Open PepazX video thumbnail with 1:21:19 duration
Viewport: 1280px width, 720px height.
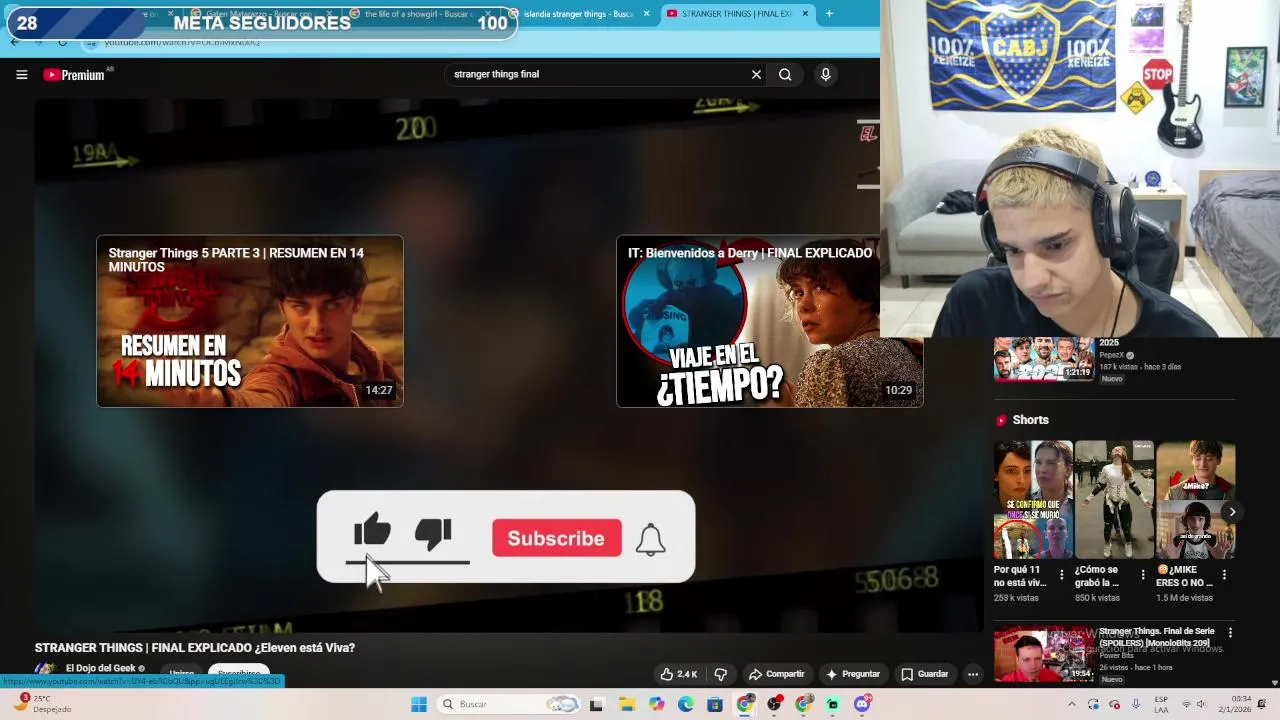tap(1042, 360)
